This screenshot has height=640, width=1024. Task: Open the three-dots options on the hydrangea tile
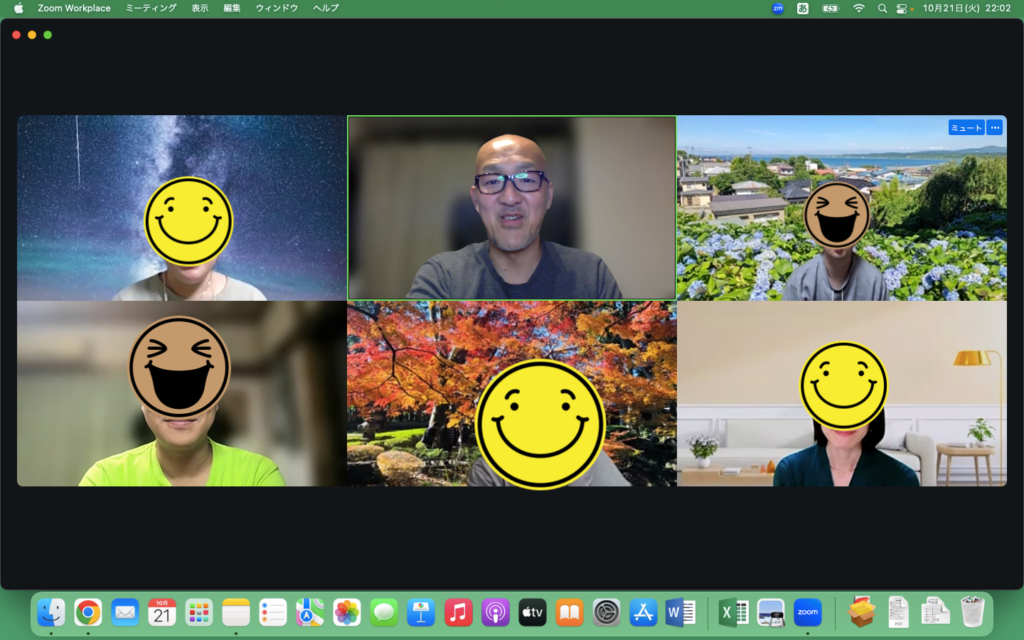click(x=994, y=128)
